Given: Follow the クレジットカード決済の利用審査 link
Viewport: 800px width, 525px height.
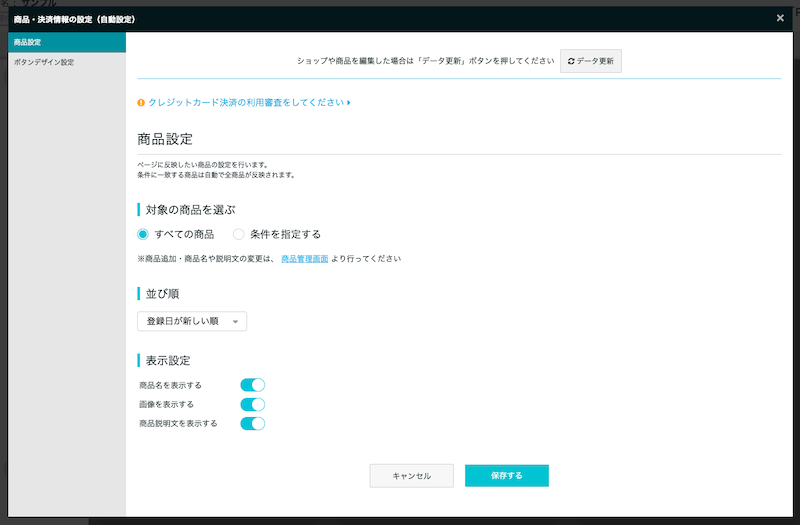Looking at the screenshot, I should [245, 102].
